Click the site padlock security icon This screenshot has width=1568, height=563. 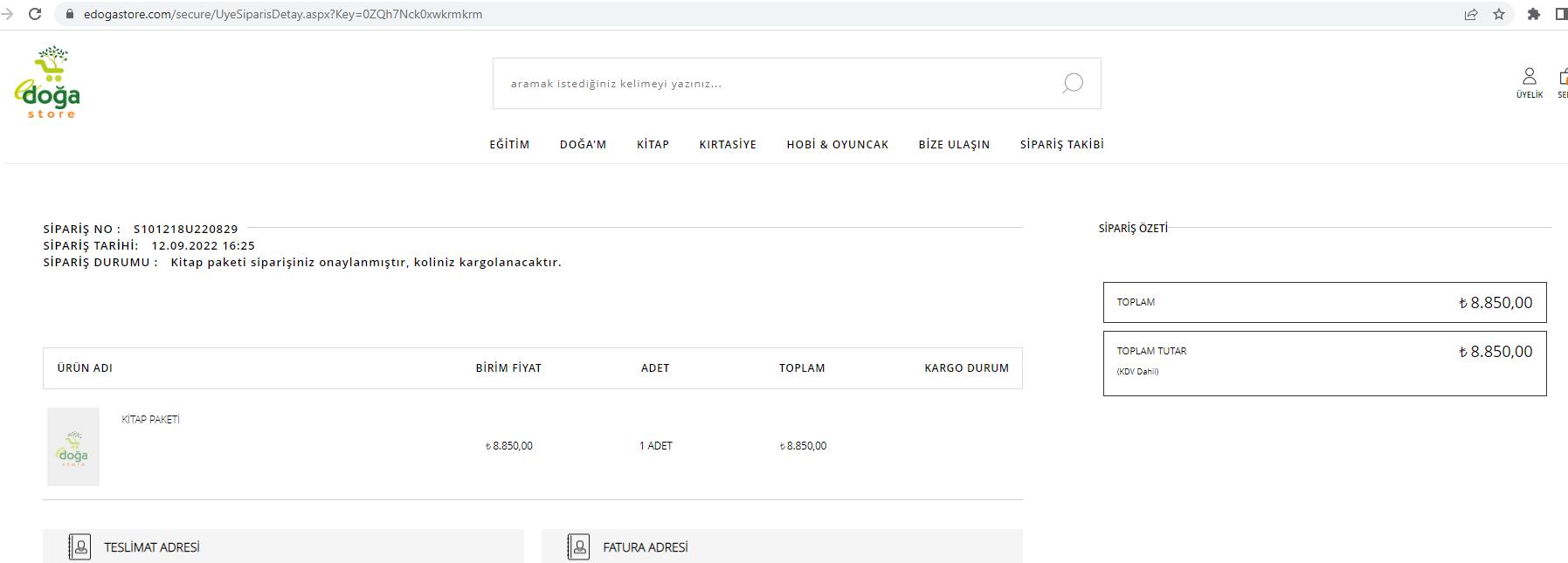coord(70,14)
